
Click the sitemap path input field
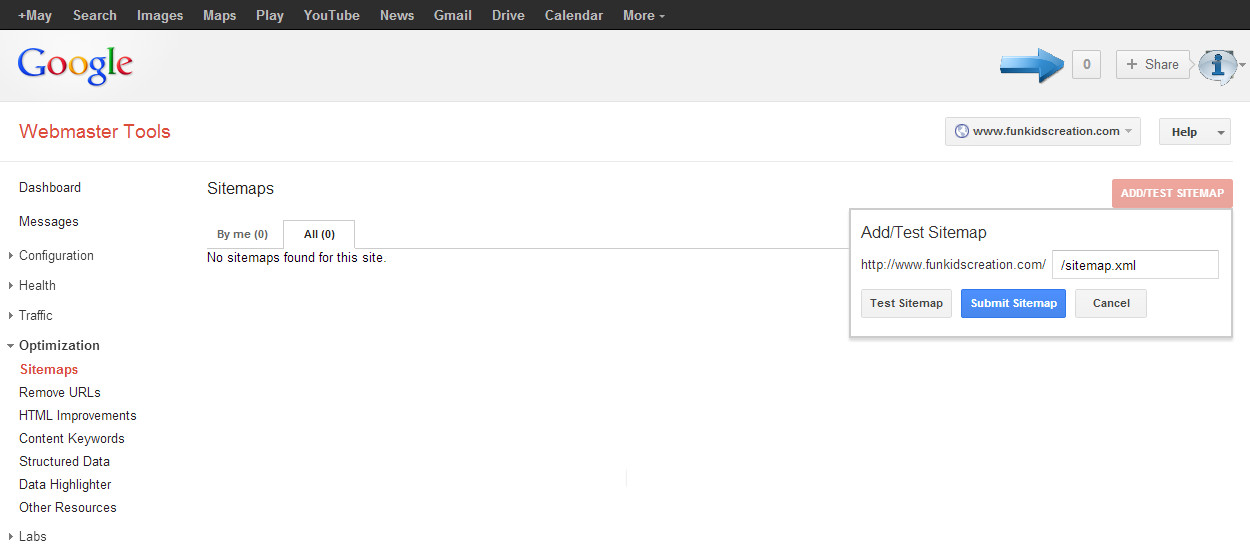(1135, 265)
